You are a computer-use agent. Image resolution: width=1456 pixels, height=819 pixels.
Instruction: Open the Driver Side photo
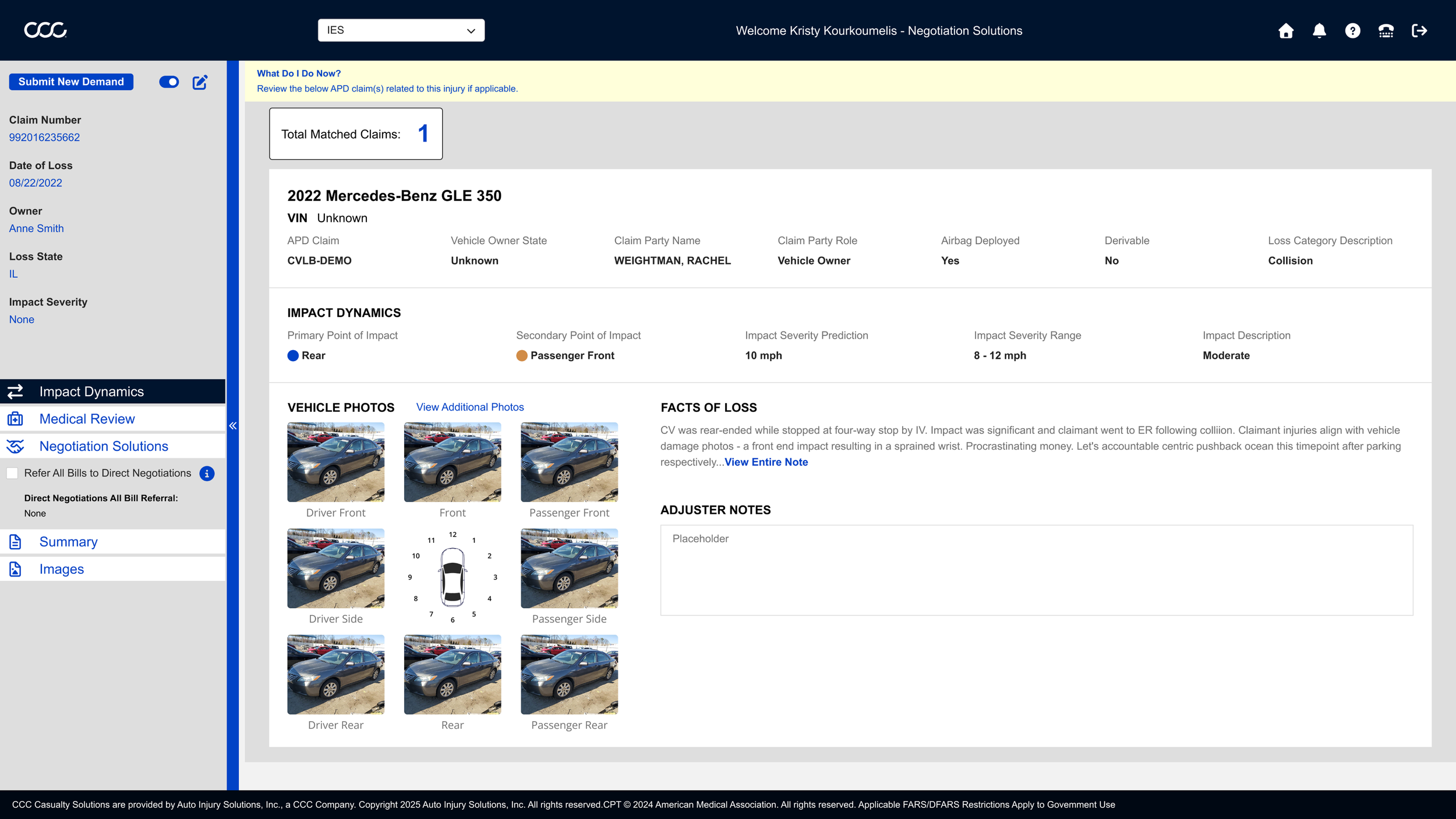pos(336,569)
